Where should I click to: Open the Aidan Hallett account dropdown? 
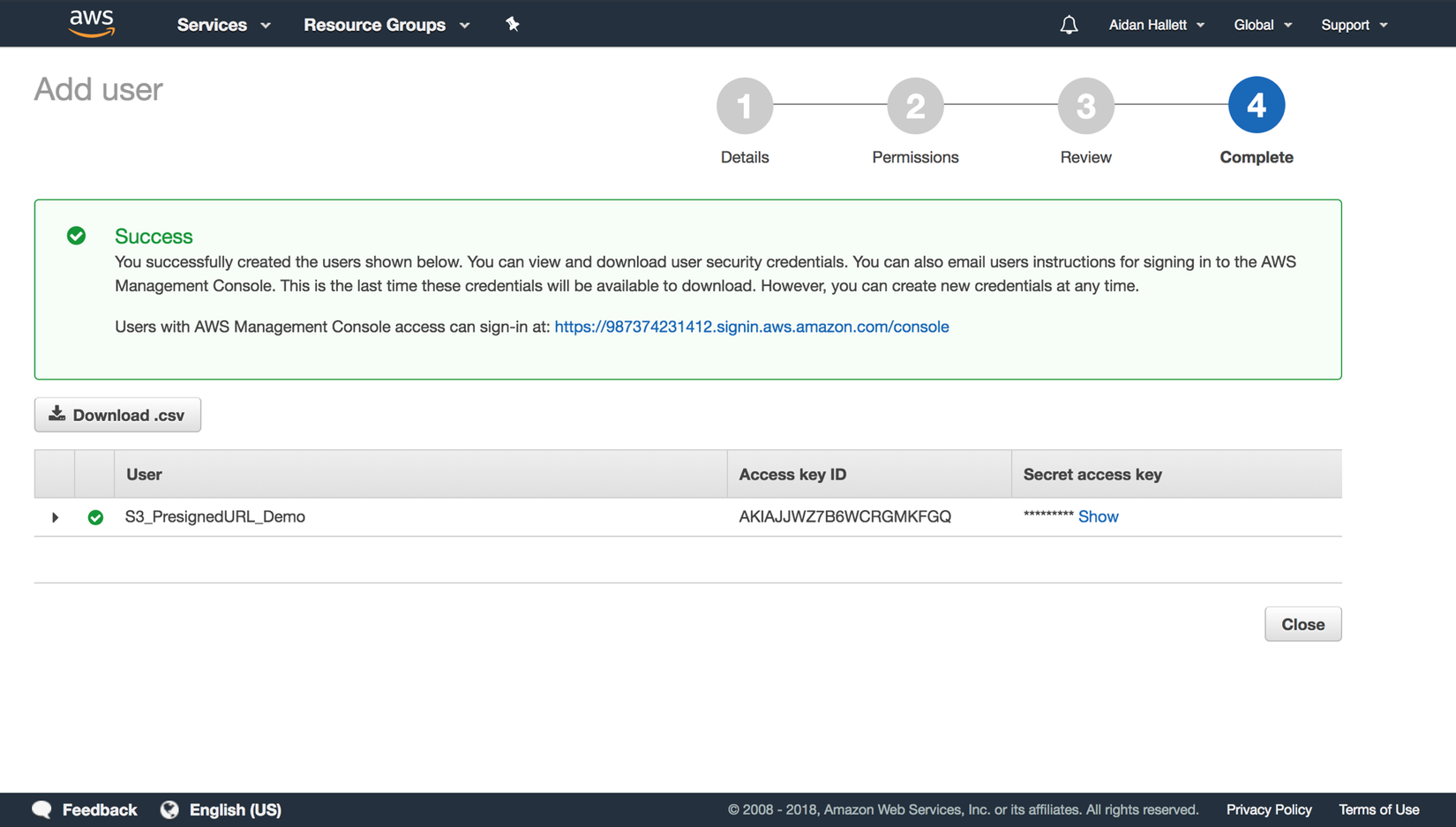[1156, 25]
